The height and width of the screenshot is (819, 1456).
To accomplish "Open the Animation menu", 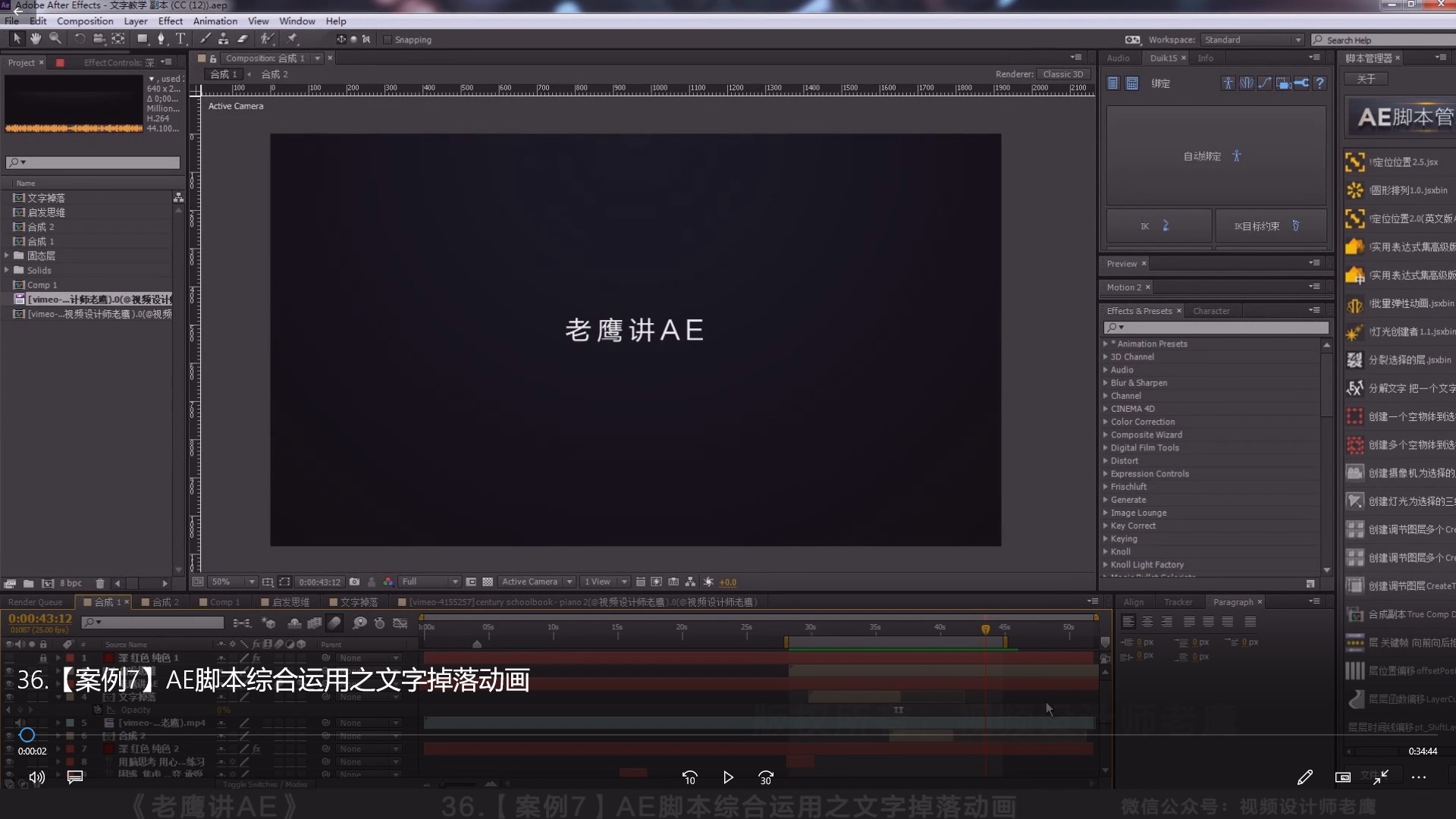I will coord(215,21).
